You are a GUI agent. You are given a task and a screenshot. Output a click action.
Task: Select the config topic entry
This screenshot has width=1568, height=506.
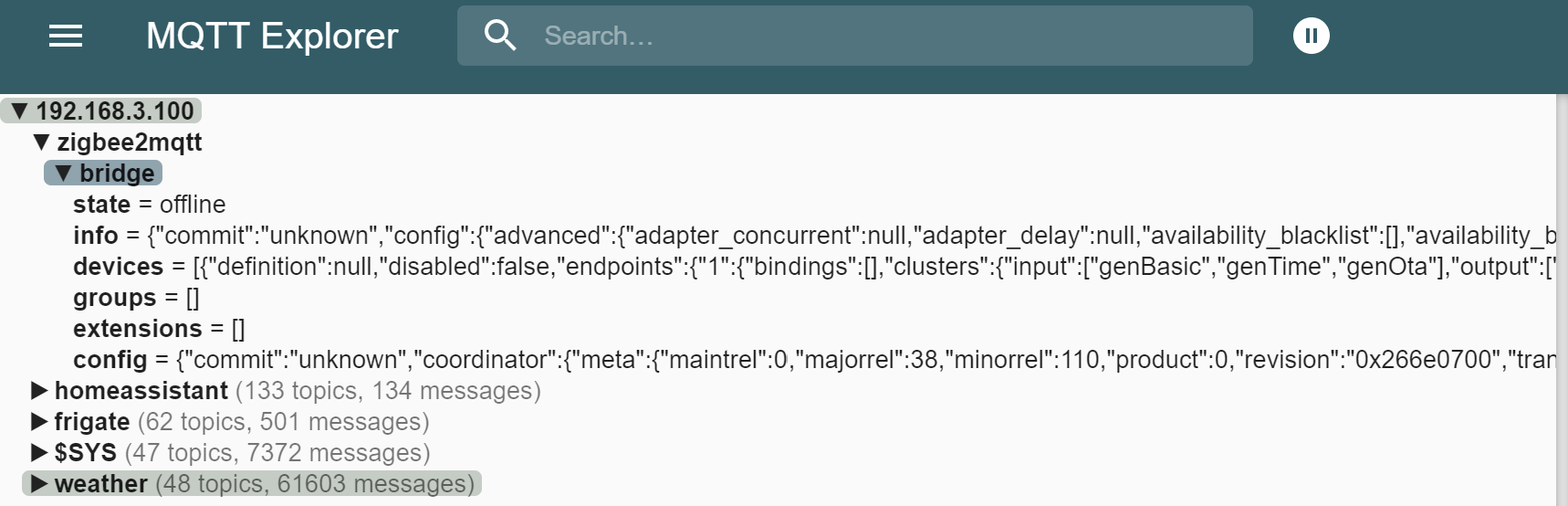[814, 360]
